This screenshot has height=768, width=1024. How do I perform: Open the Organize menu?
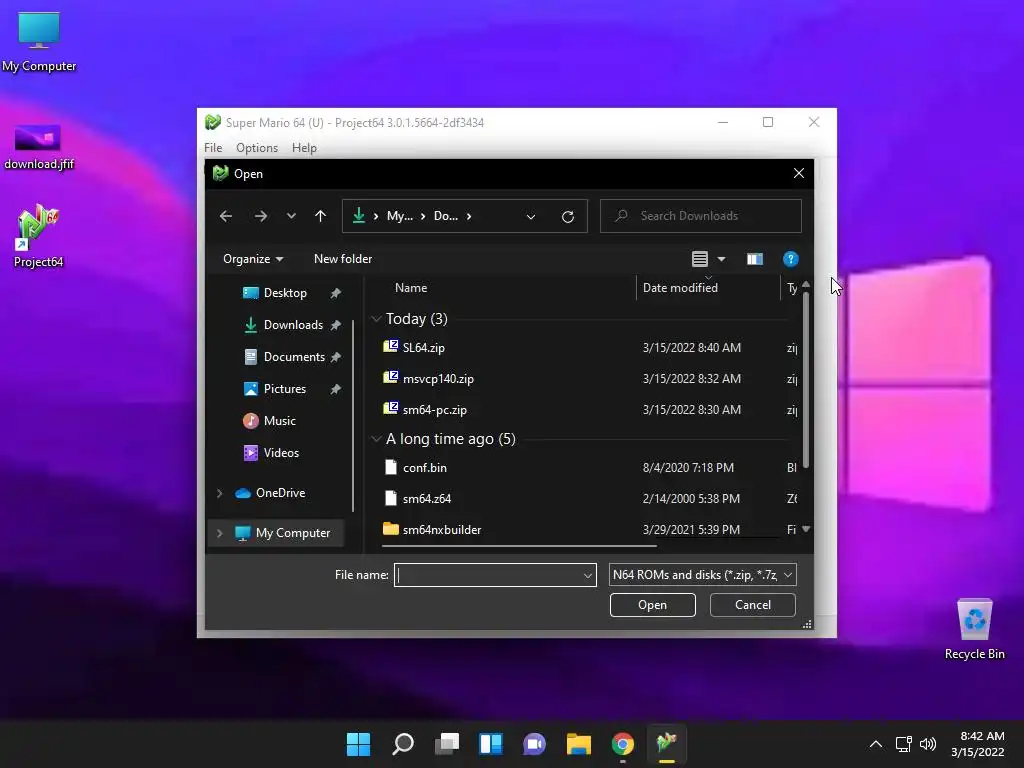253,259
